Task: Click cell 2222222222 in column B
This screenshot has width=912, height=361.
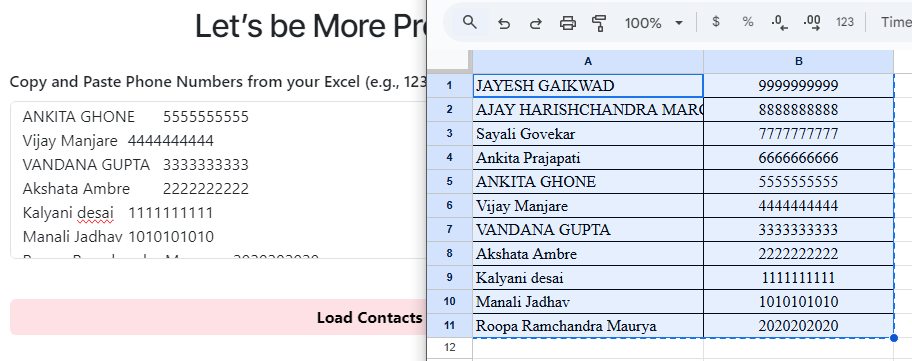Action: (799, 254)
